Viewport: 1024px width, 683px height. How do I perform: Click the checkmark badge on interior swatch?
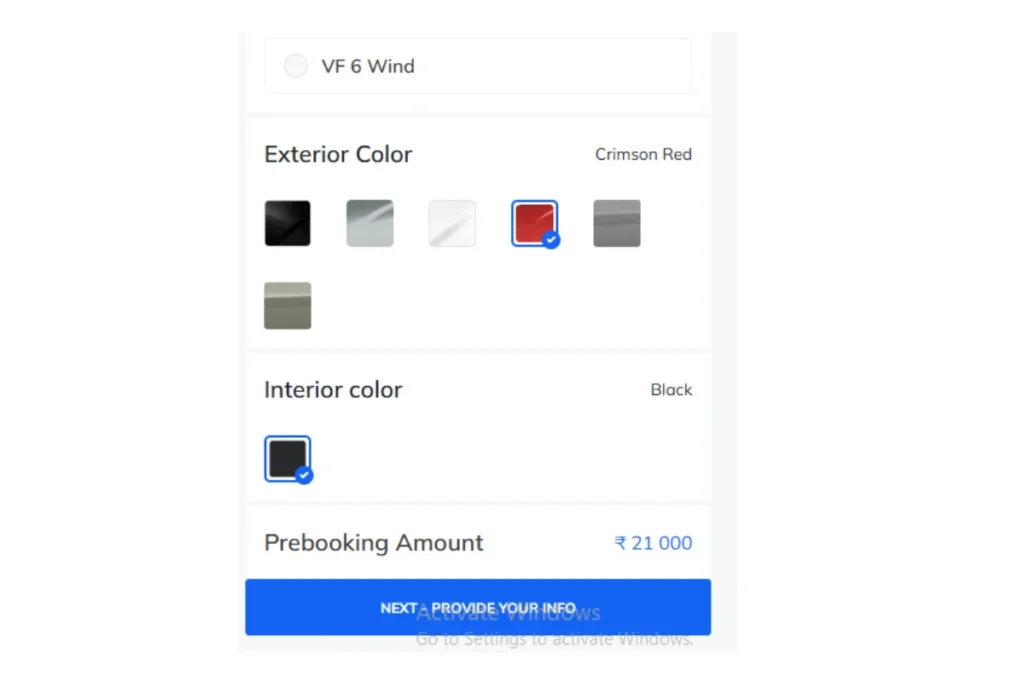(304, 475)
